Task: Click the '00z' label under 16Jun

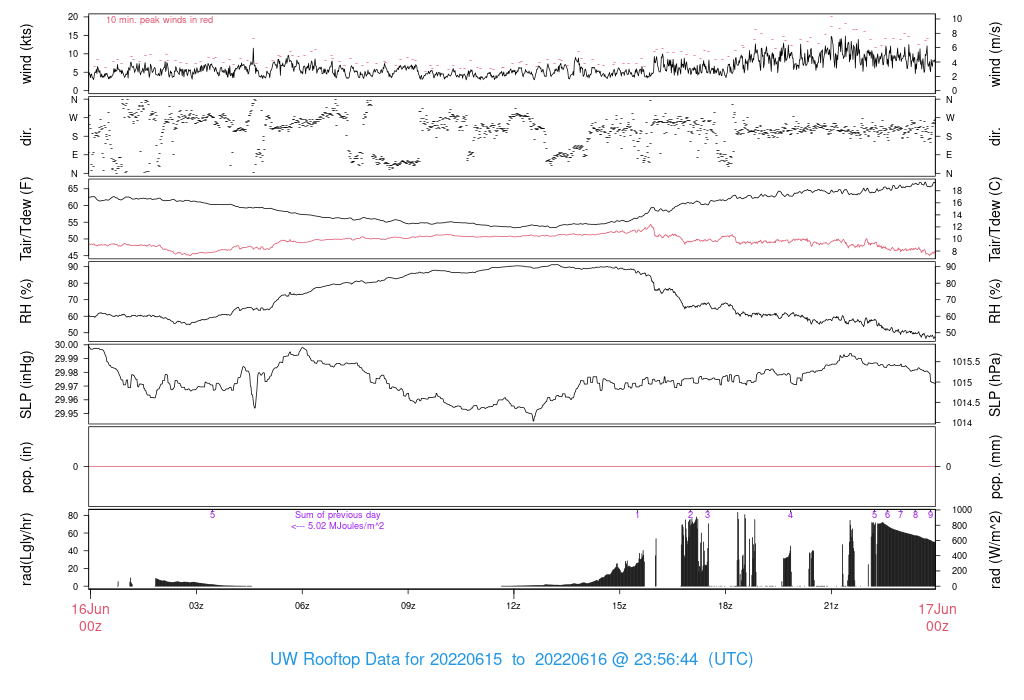Action: 90,626
